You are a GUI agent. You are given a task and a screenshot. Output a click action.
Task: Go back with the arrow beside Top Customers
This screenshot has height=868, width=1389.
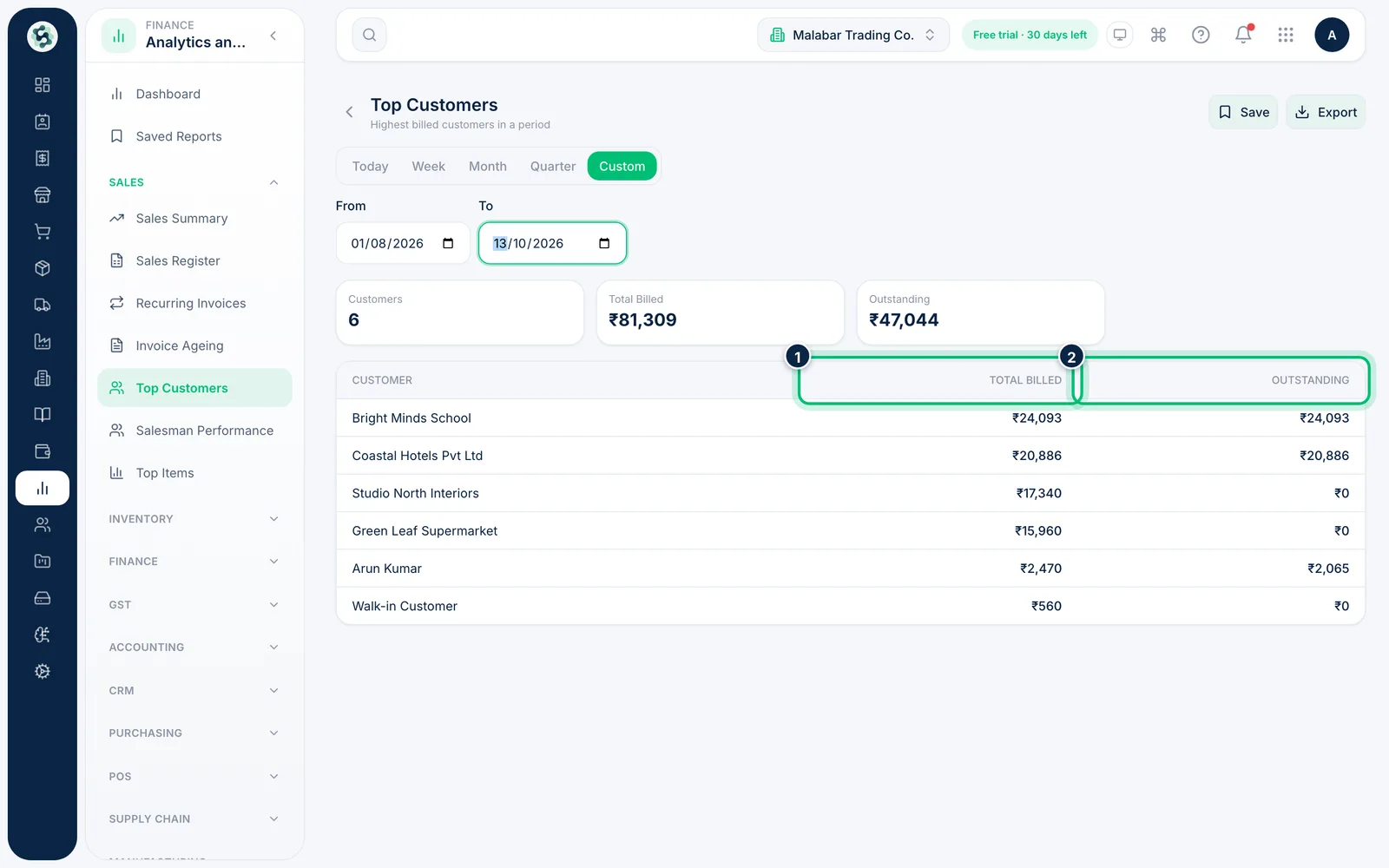coord(349,112)
